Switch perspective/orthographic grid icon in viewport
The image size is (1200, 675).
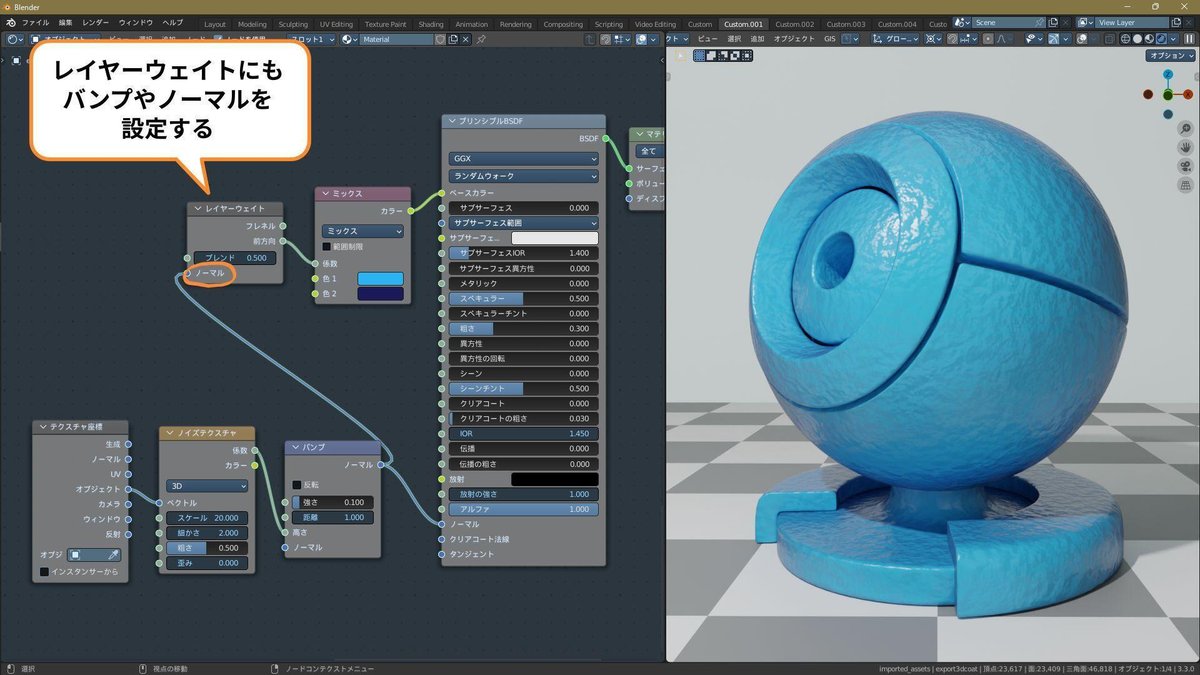coord(1184,186)
